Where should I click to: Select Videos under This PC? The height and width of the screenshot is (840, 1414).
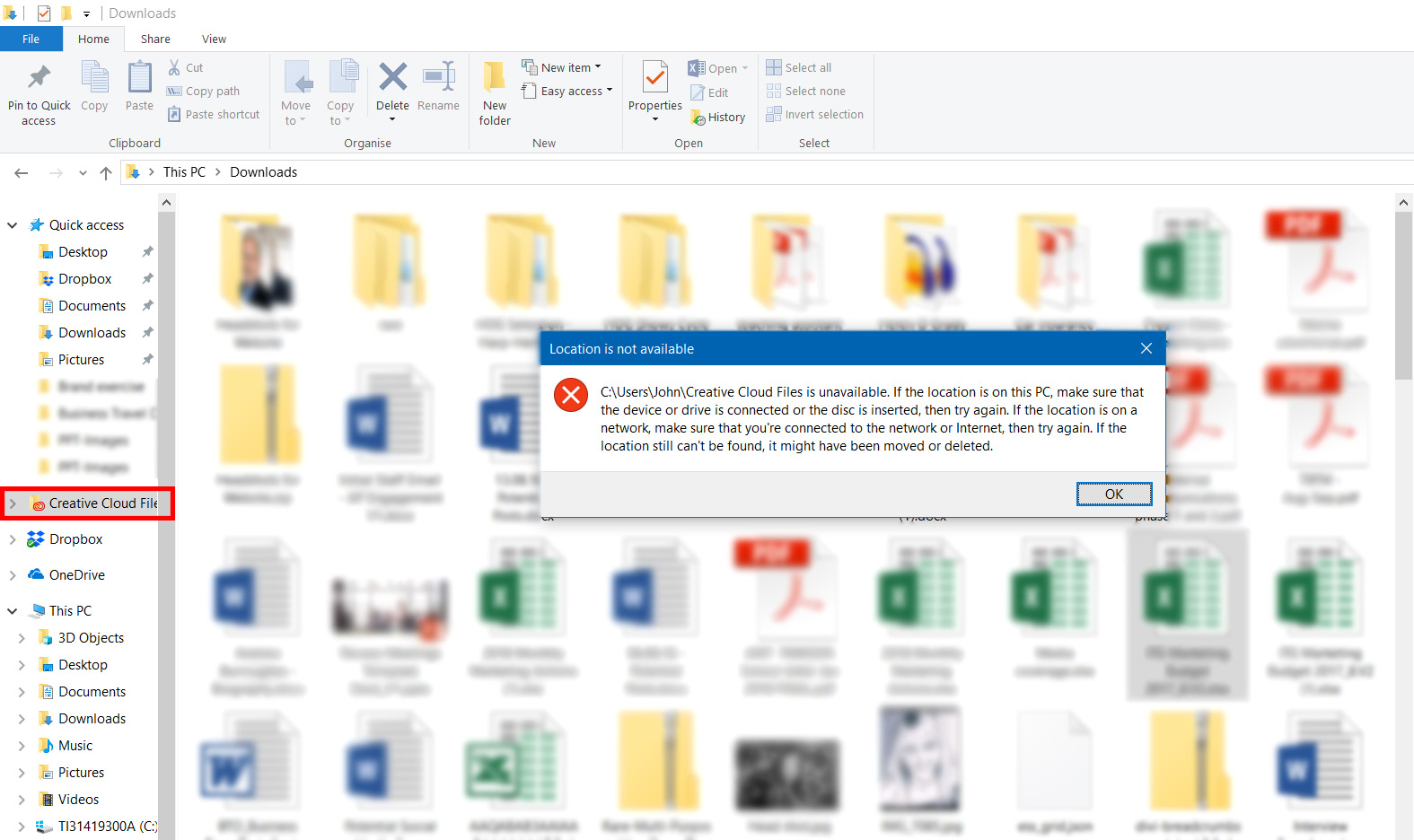tap(78, 799)
